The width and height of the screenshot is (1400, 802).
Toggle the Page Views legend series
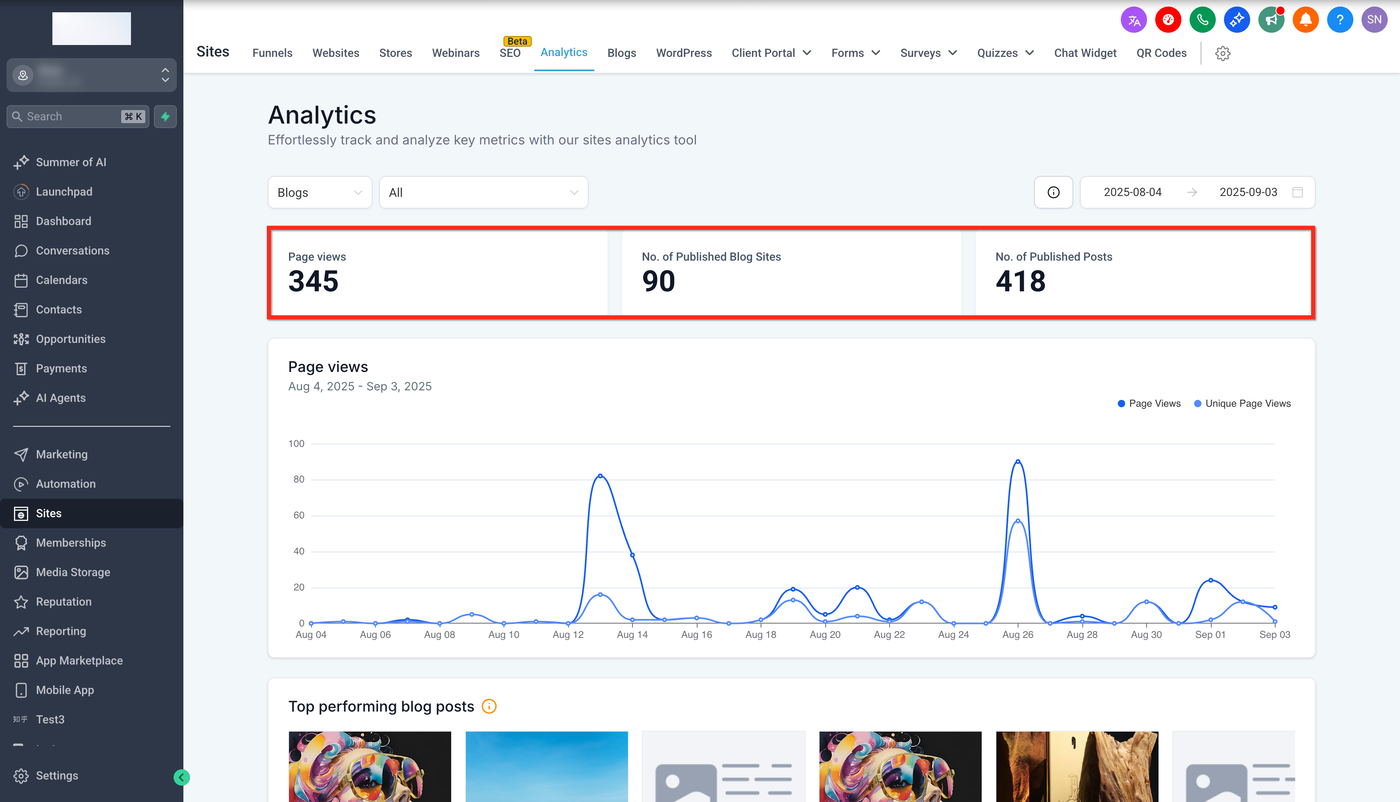pos(1149,404)
